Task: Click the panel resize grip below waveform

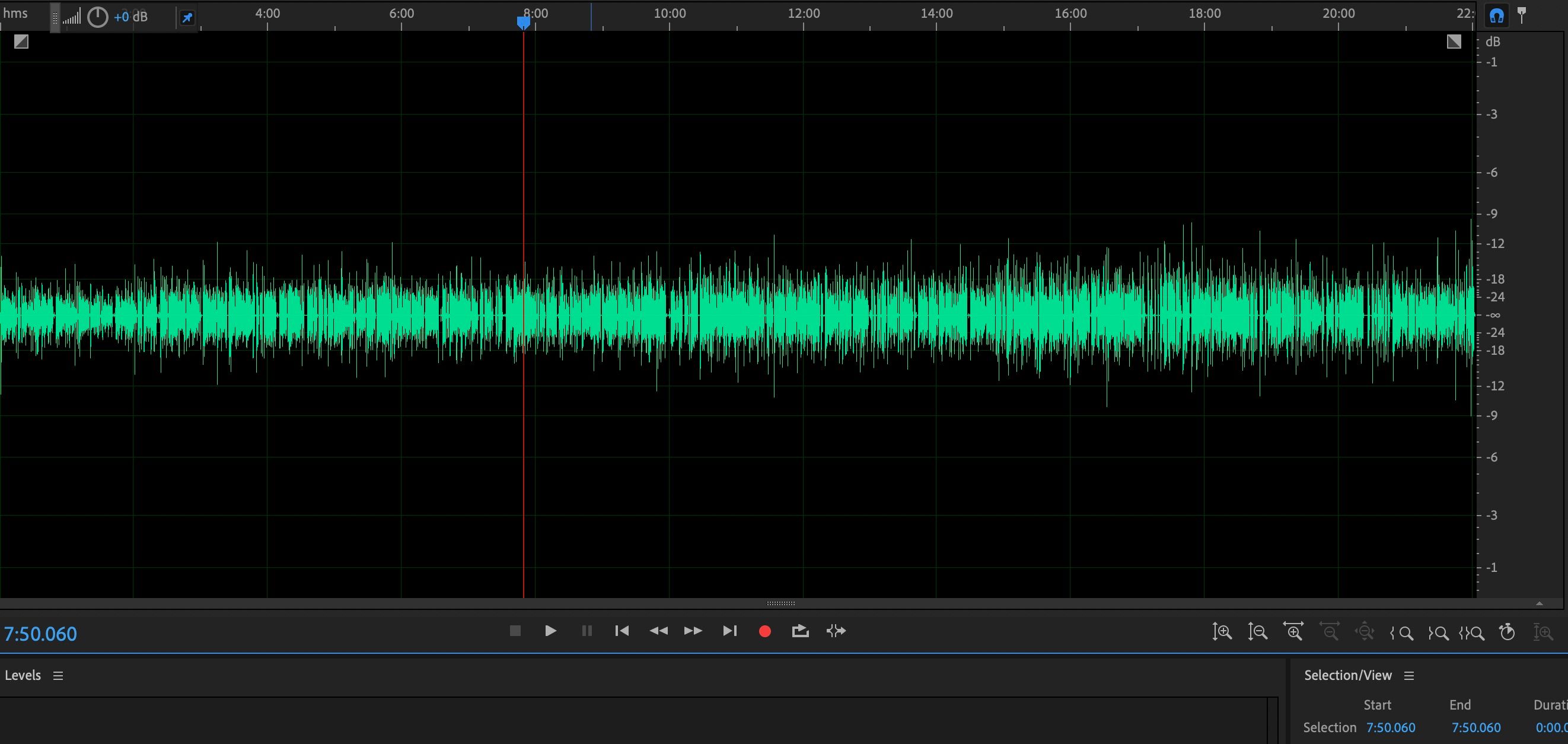Action: [x=781, y=603]
